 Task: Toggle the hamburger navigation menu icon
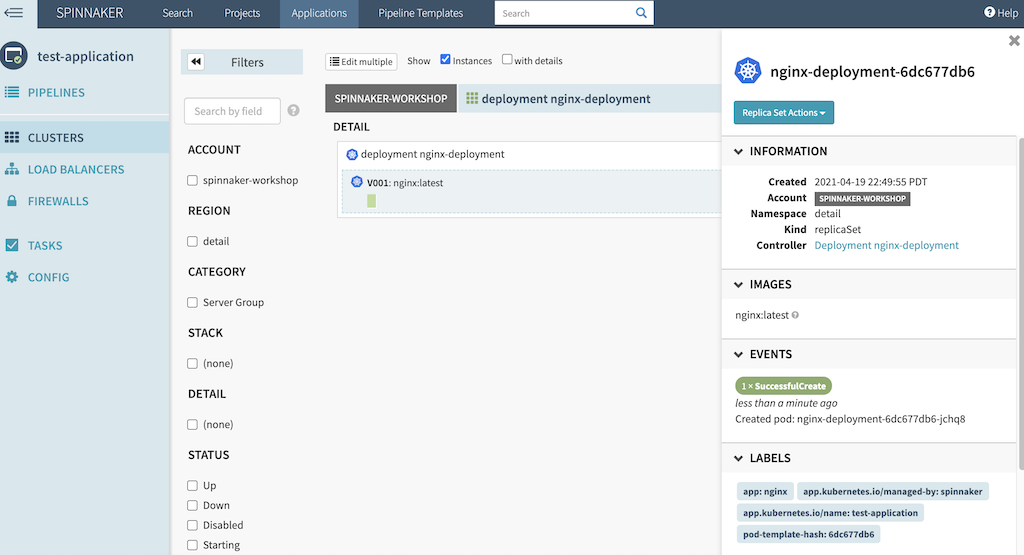[13, 12]
